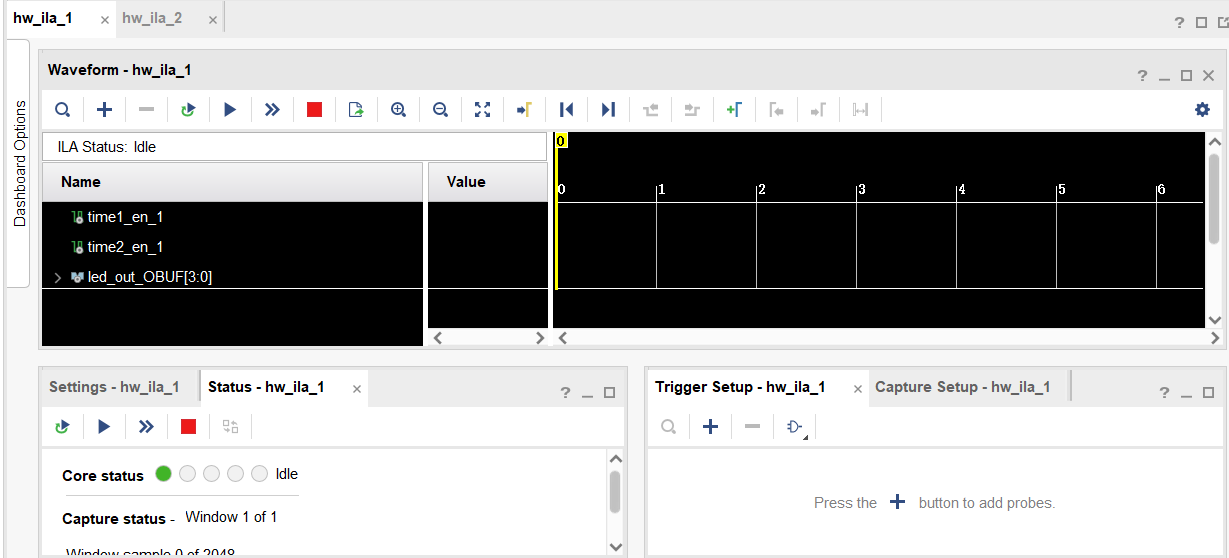
Task: Run trigger immediate in Waveform toolbar
Action: pos(272,110)
